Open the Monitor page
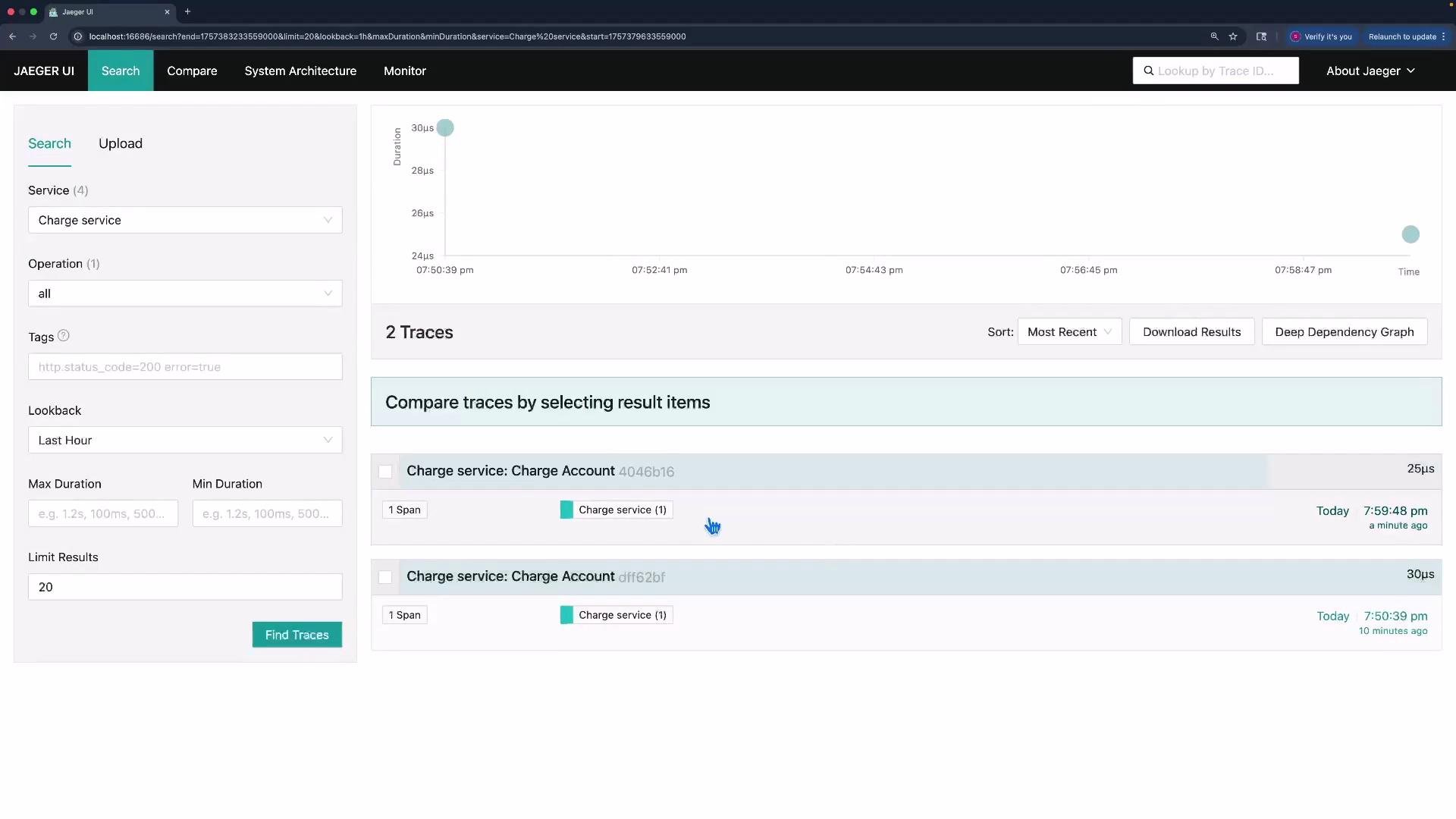The height and width of the screenshot is (819, 1456). pos(405,71)
